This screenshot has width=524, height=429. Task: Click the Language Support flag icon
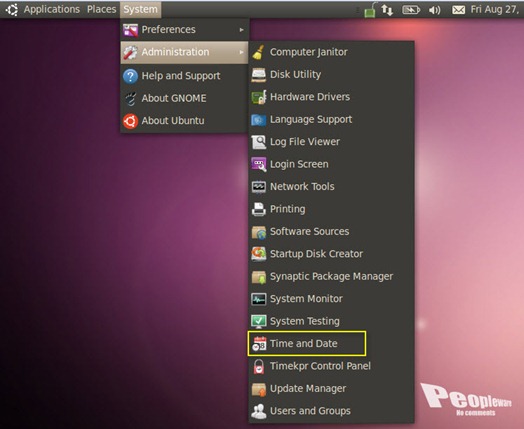[x=258, y=120]
